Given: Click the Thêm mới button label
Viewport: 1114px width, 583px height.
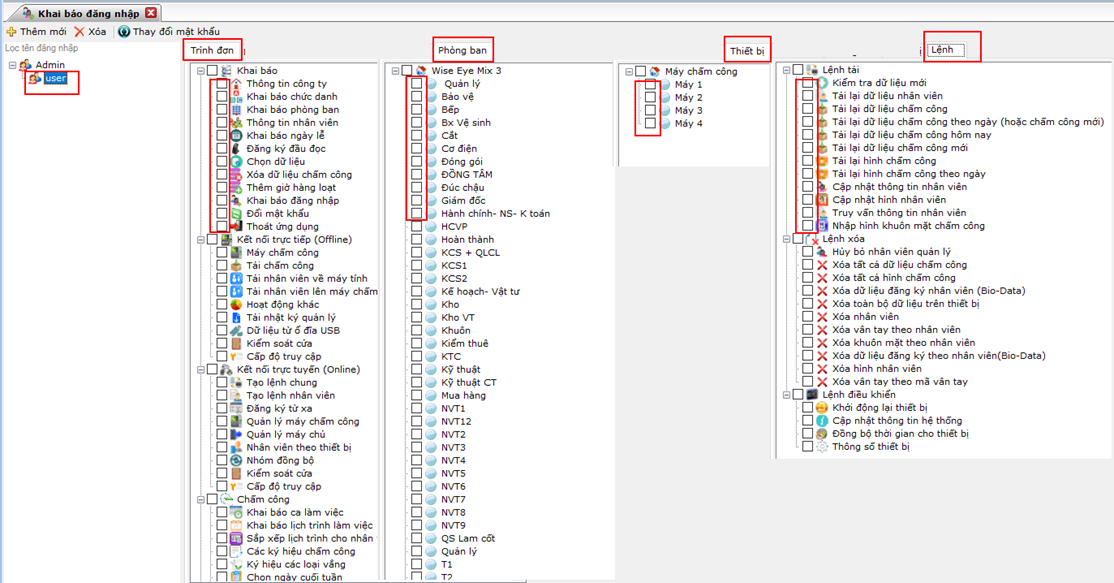Looking at the screenshot, I should click(43, 32).
